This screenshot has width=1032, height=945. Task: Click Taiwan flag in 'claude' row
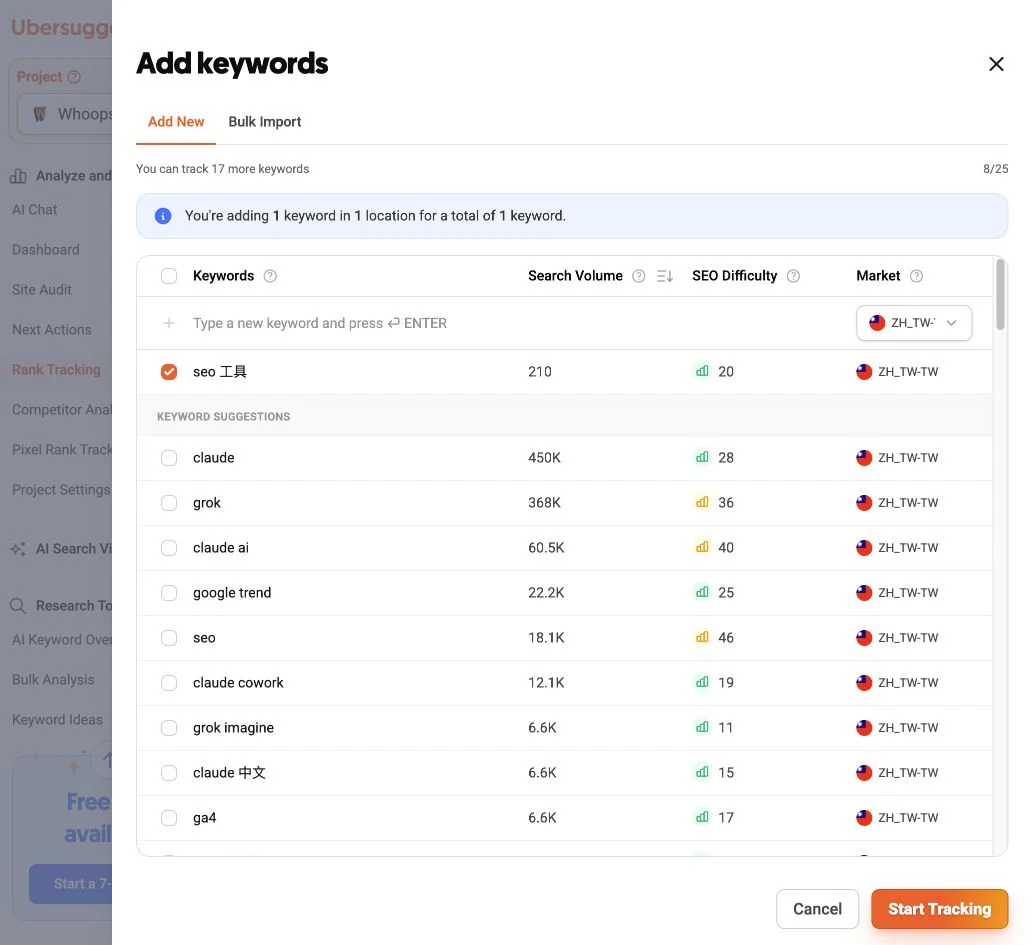[864, 458]
